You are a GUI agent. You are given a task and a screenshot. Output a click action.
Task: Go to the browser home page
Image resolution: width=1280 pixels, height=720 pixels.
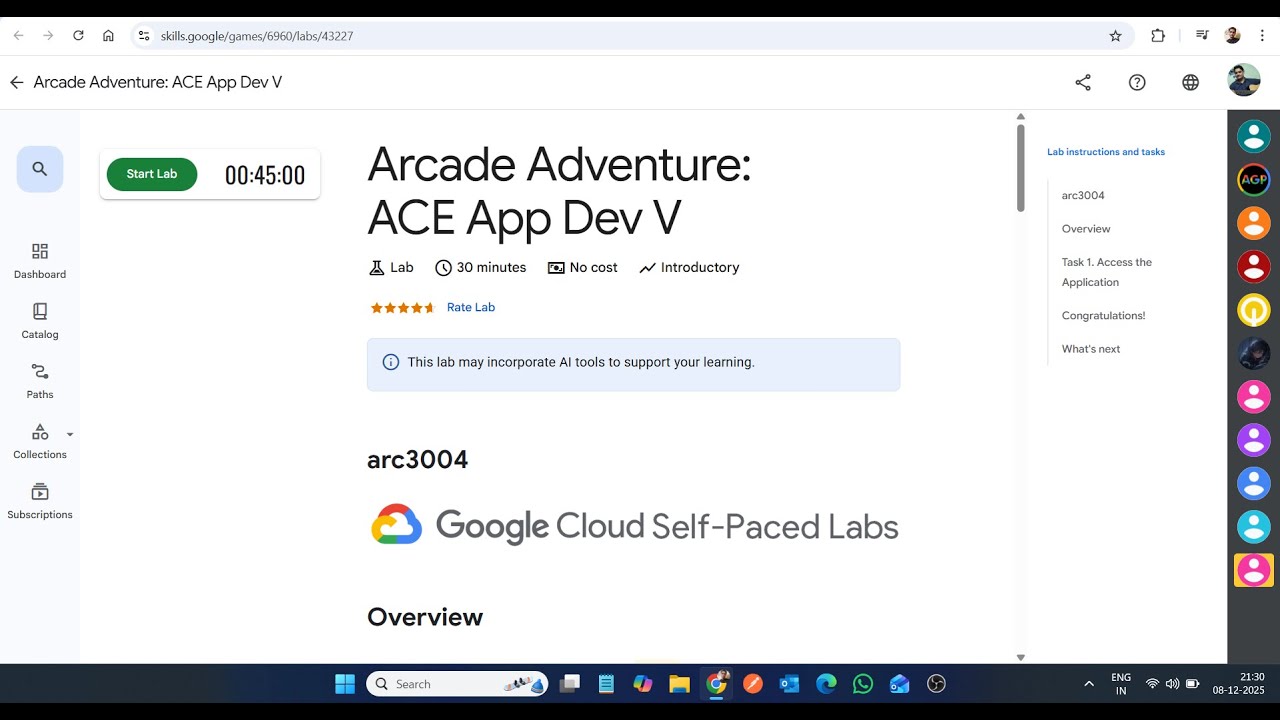pyautogui.click(x=108, y=35)
